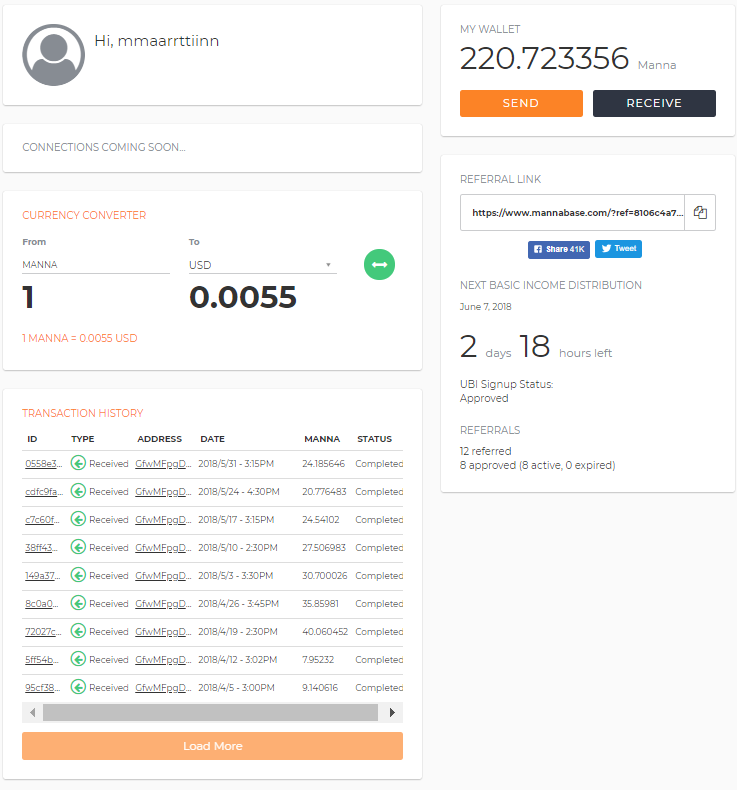737x790 pixels.
Task: Click the STATUS column header
Action: [x=374, y=439]
